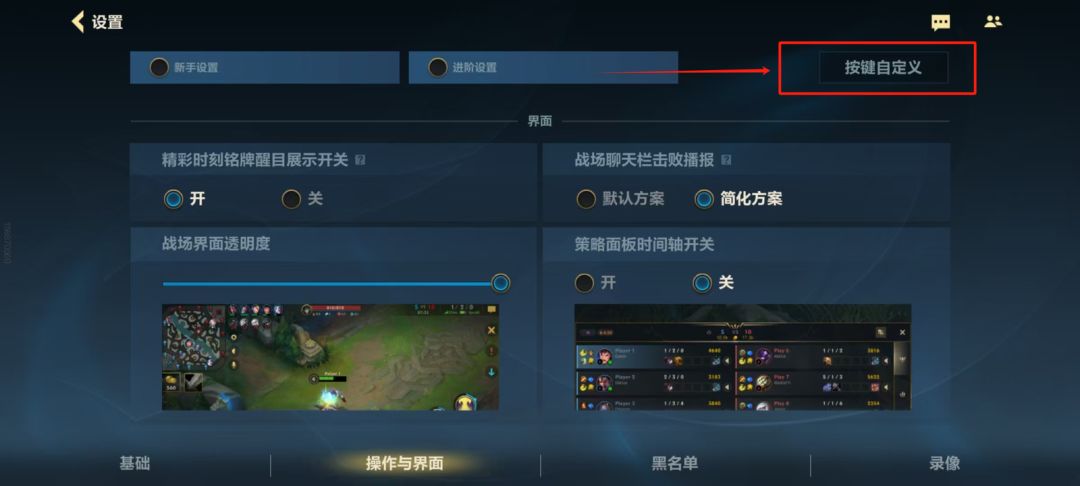The height and width of the screenshot is (486, 1080).
Task: Click help icon beside 战场聊天栏击败播报
Action: (725, 160)
